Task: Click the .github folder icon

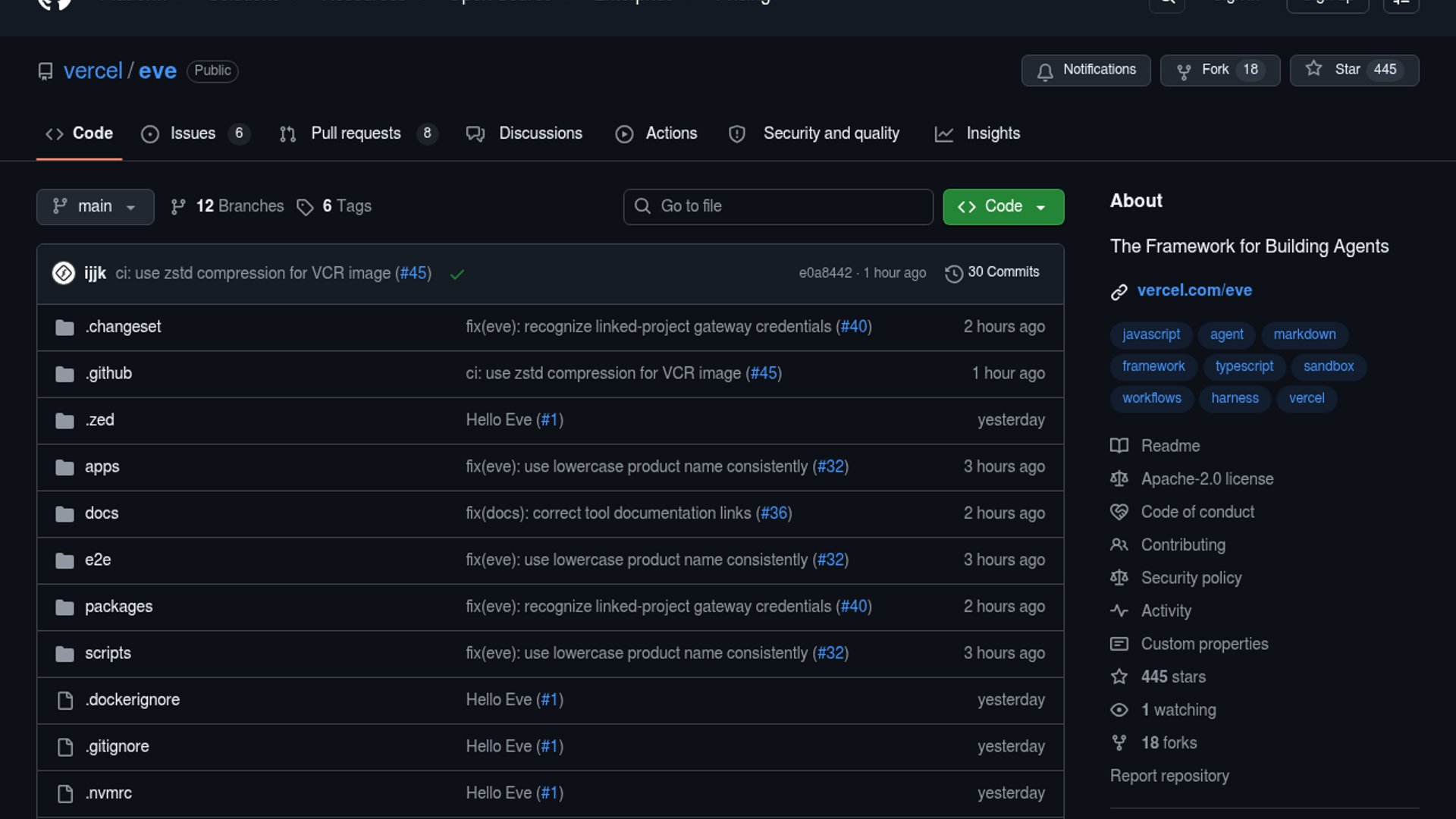Action: click(x=64, y=374)
